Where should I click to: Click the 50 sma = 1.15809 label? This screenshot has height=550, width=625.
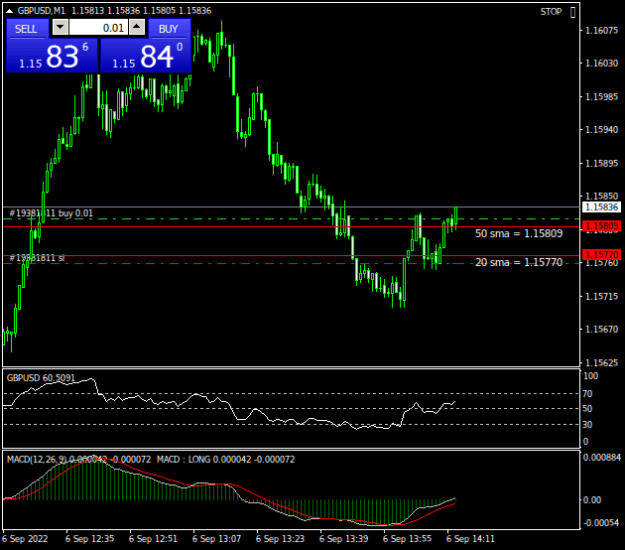(519, 233)
